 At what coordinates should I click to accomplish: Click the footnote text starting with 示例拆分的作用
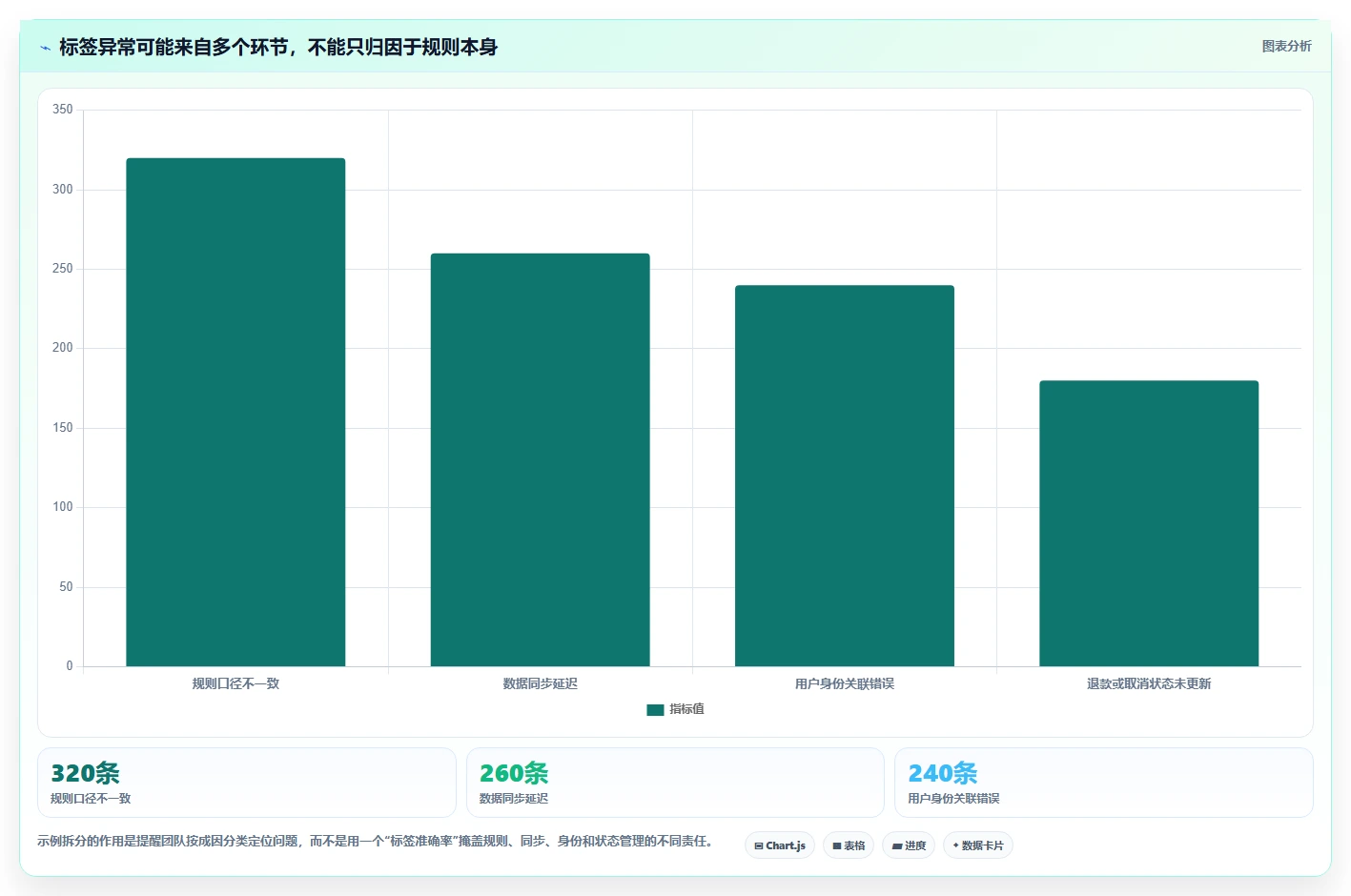tap(377, 841)
